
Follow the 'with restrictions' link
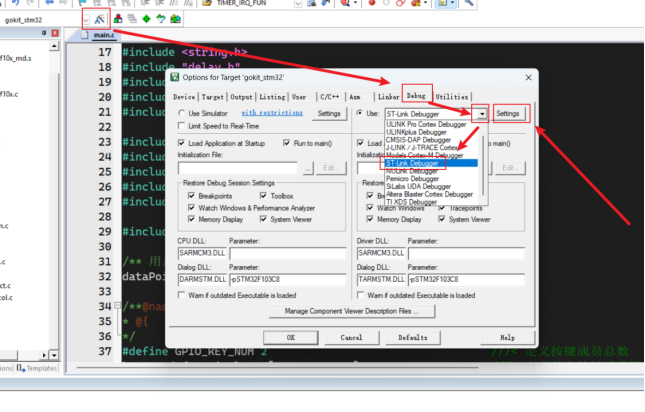click(272, 113)
